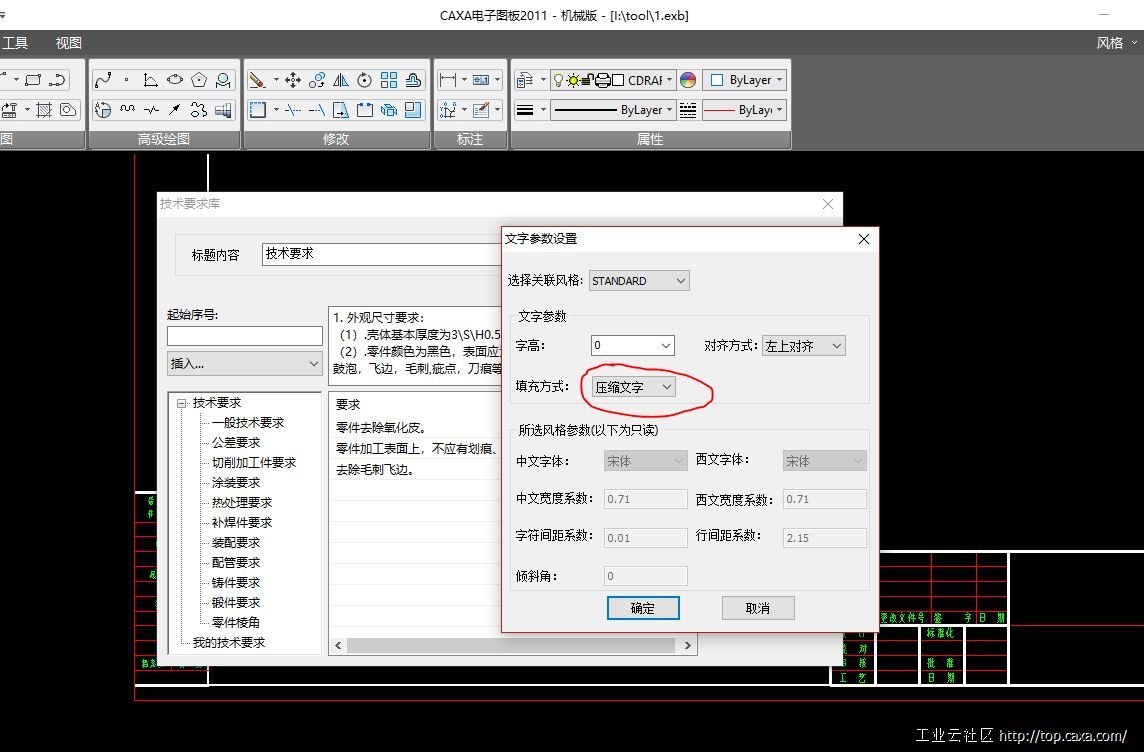Click the 起始序号 input field
1144x752 pixels.
tap(245, 336)
